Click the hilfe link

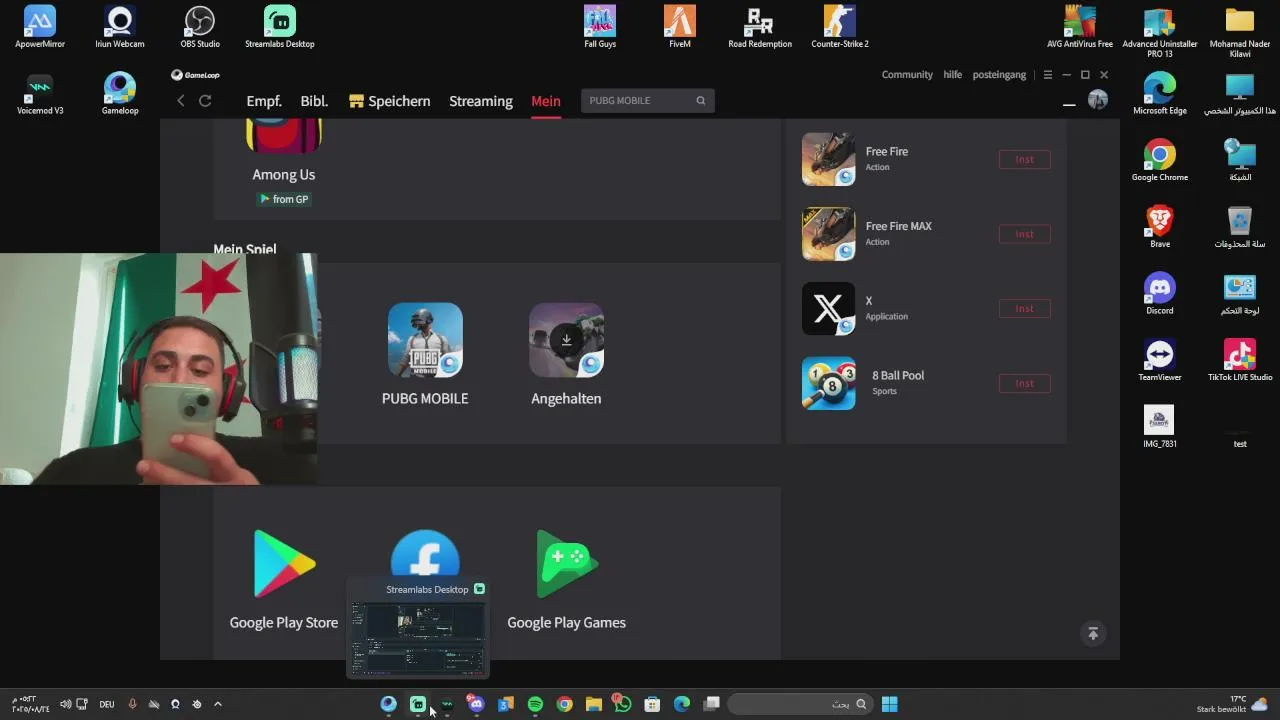[952, 75]
